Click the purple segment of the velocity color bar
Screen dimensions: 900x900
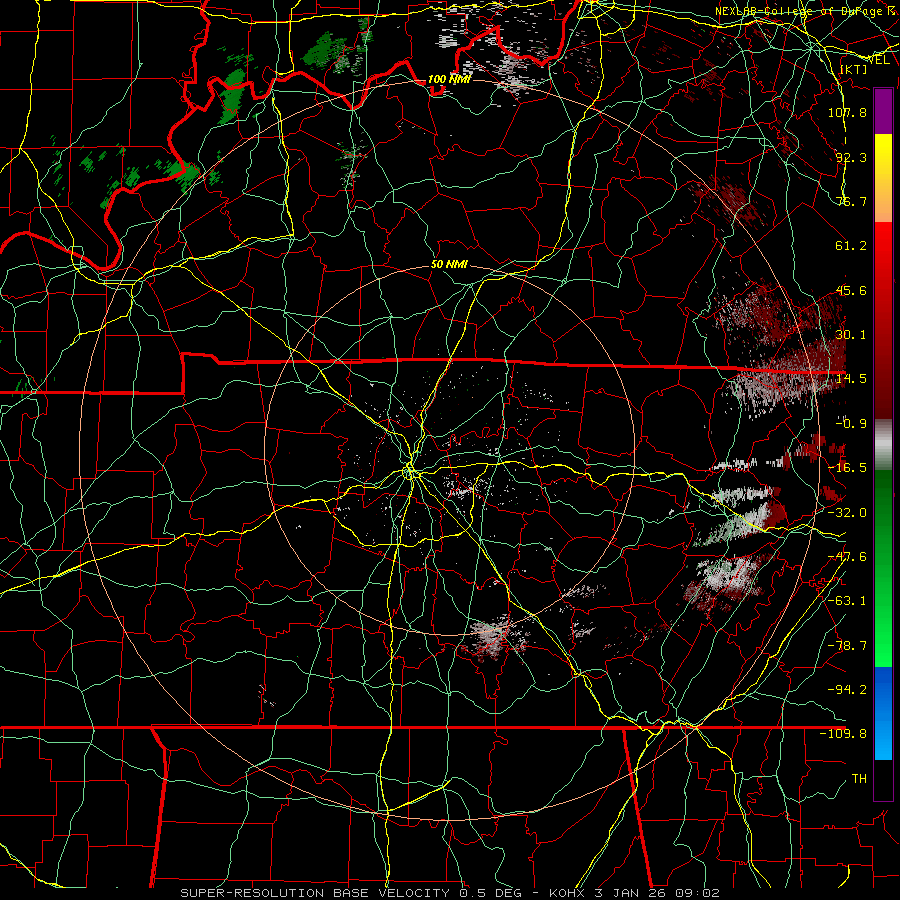point(883,111)
